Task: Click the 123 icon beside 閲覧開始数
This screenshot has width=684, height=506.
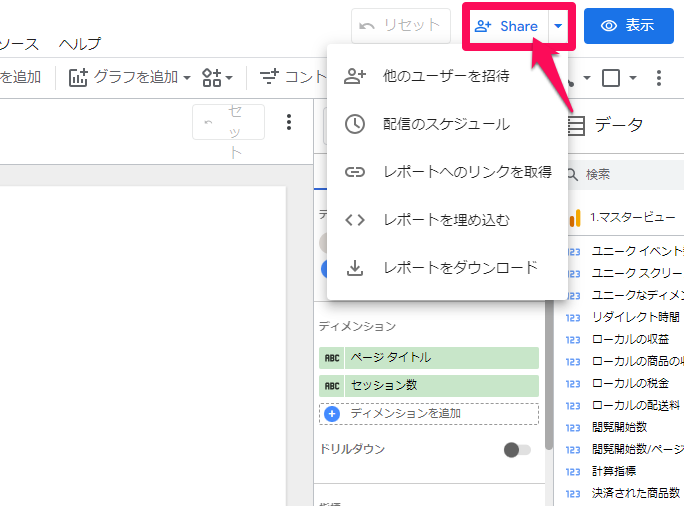Action: tap(573, 428)
